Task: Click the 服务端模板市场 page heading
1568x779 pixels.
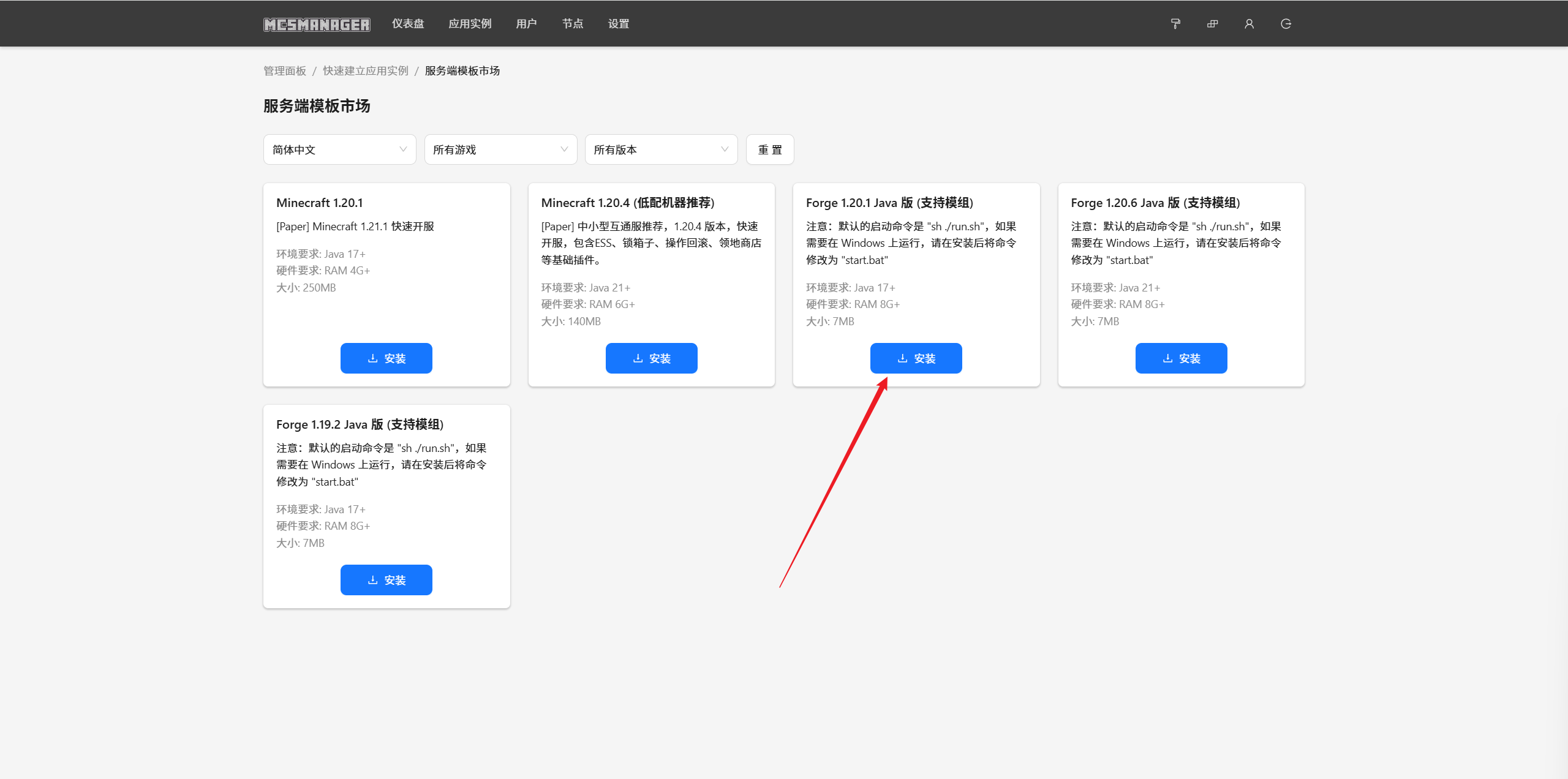Action: 317,106
